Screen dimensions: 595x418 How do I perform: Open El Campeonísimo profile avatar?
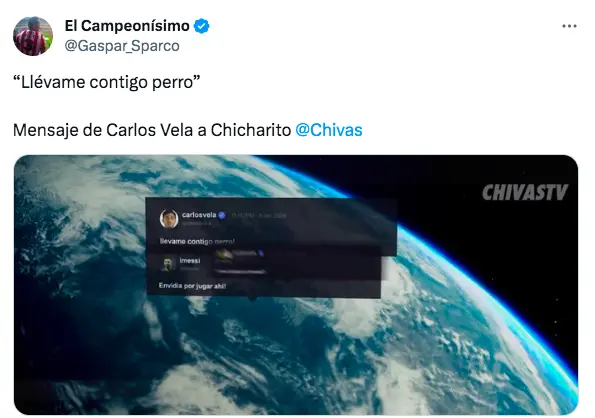pyautogui.click(x=33, y=36)
